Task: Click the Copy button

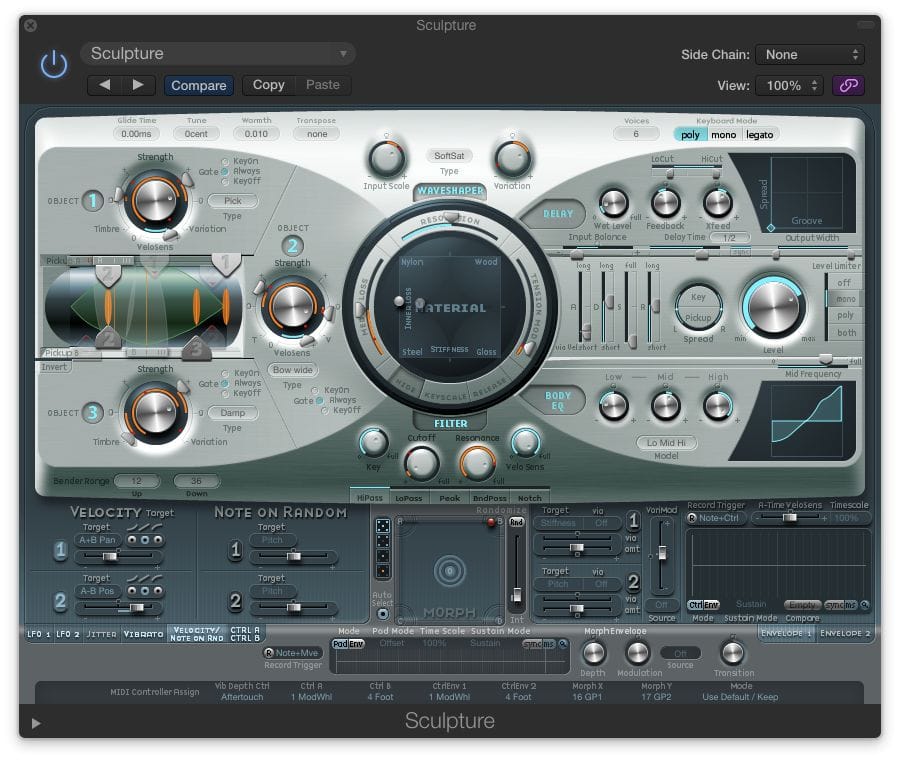Action: (x=268, y=85)
